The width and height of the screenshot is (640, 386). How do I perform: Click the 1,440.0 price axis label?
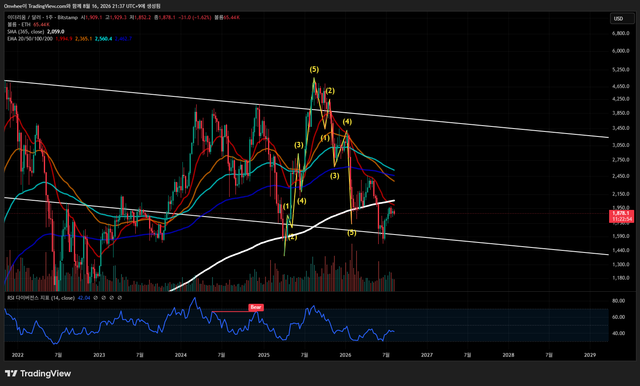(620, 250)
